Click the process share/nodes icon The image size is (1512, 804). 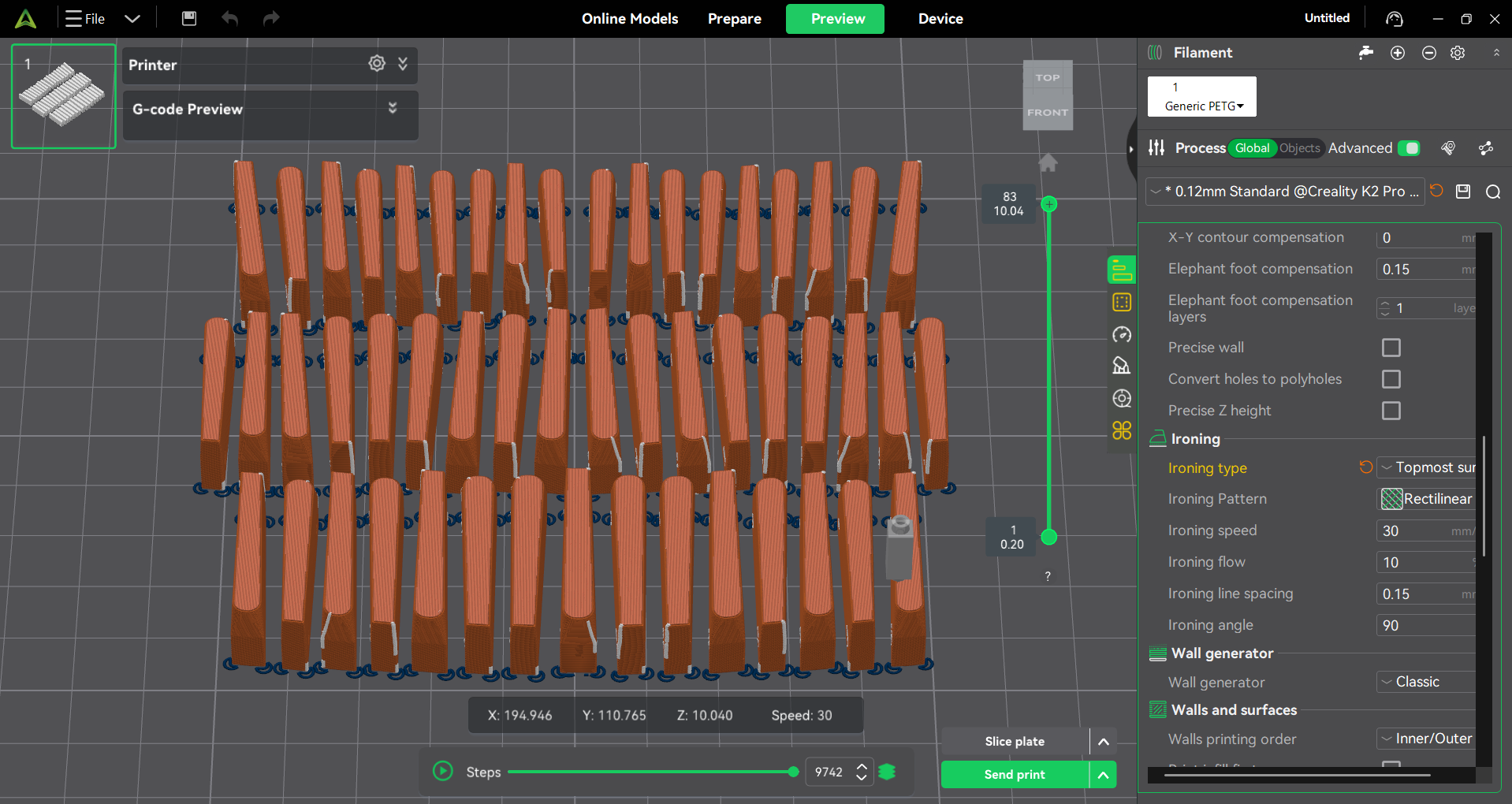[1486, 148]
